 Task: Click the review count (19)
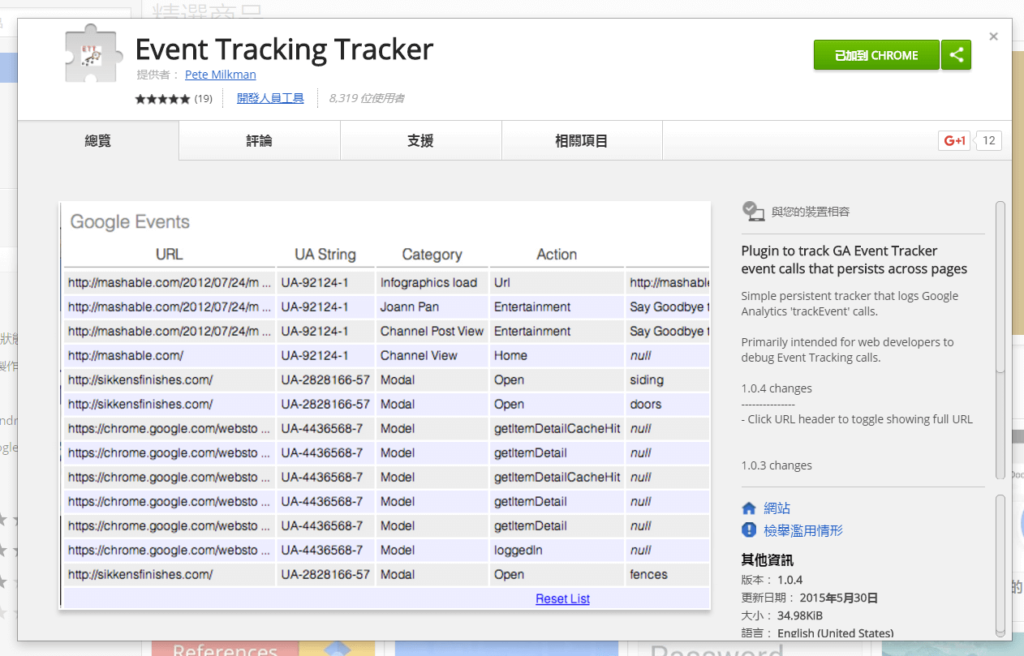pos(203,99)
